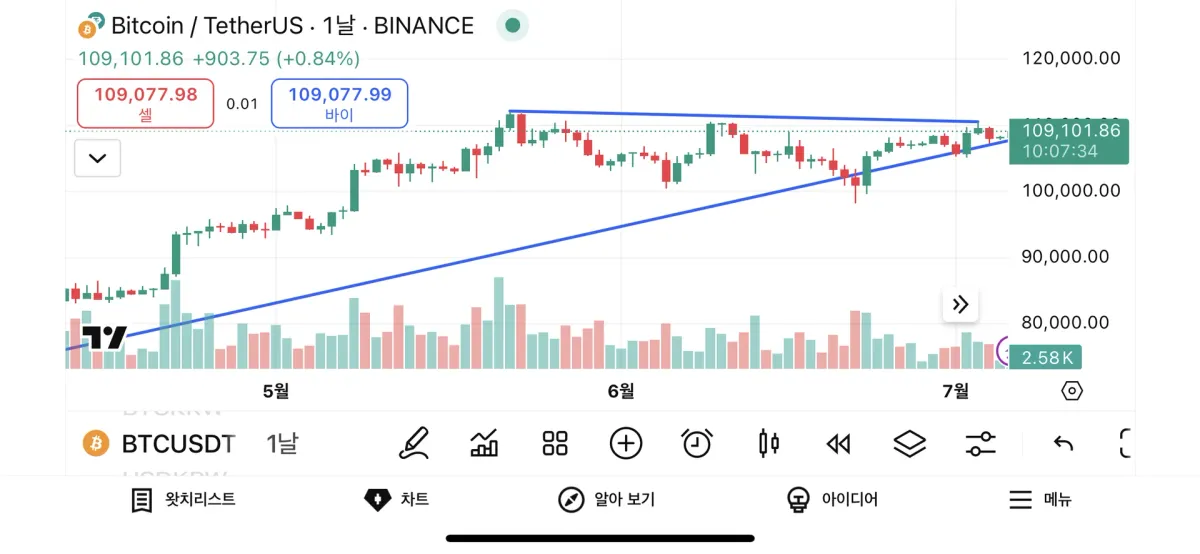Open the hexagon chart settings icon
The image size is (1200, 554).
point(1072,390)
